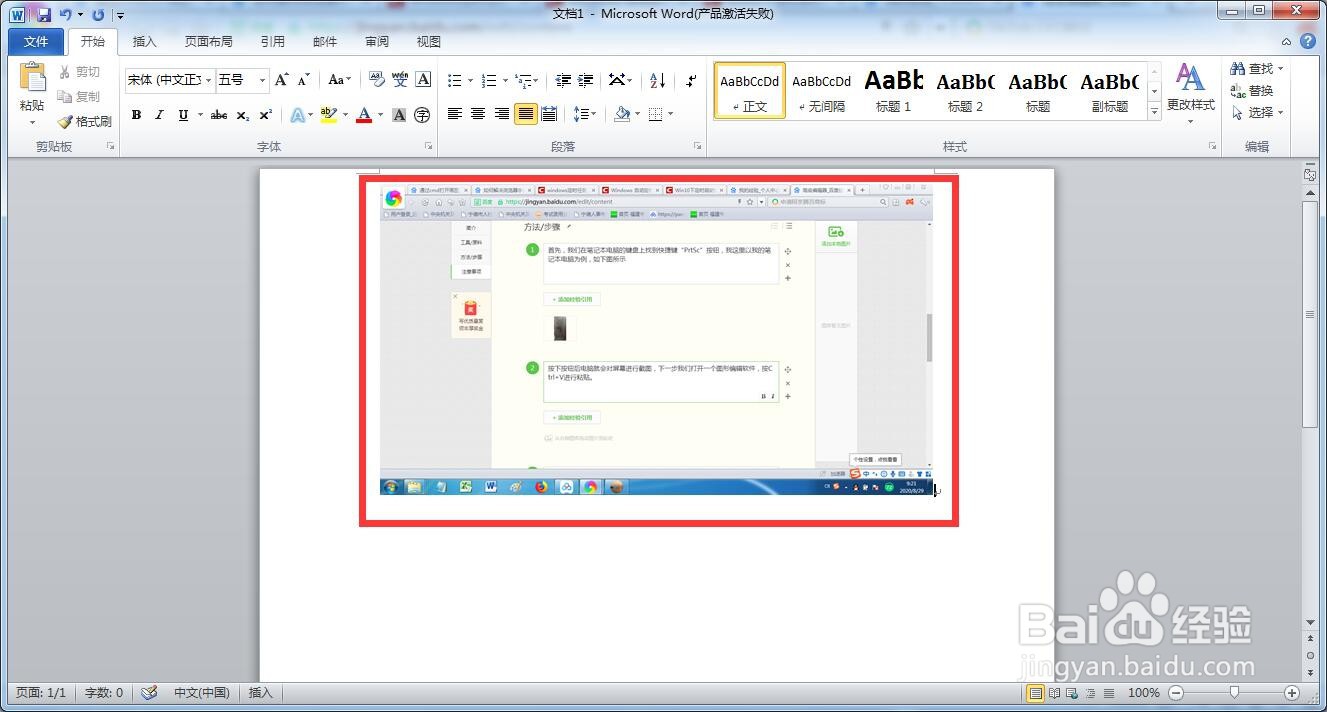Click the Phonetic Guide (wén) icon
This screenshot has height=712, width=1327.
(400, 80)
